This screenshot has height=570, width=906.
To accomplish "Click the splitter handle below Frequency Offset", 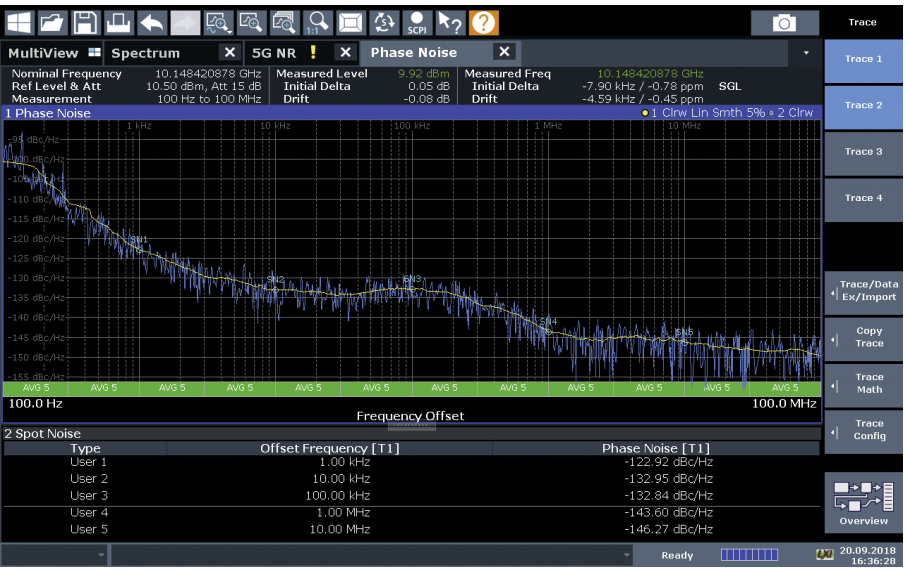I will [x=411, y=424].
